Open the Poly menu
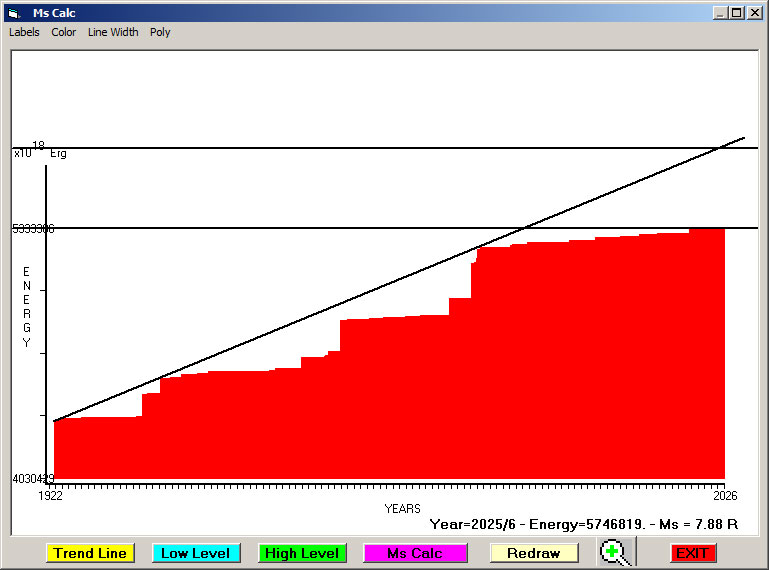The image size is (769, 570). pos(160,32)
